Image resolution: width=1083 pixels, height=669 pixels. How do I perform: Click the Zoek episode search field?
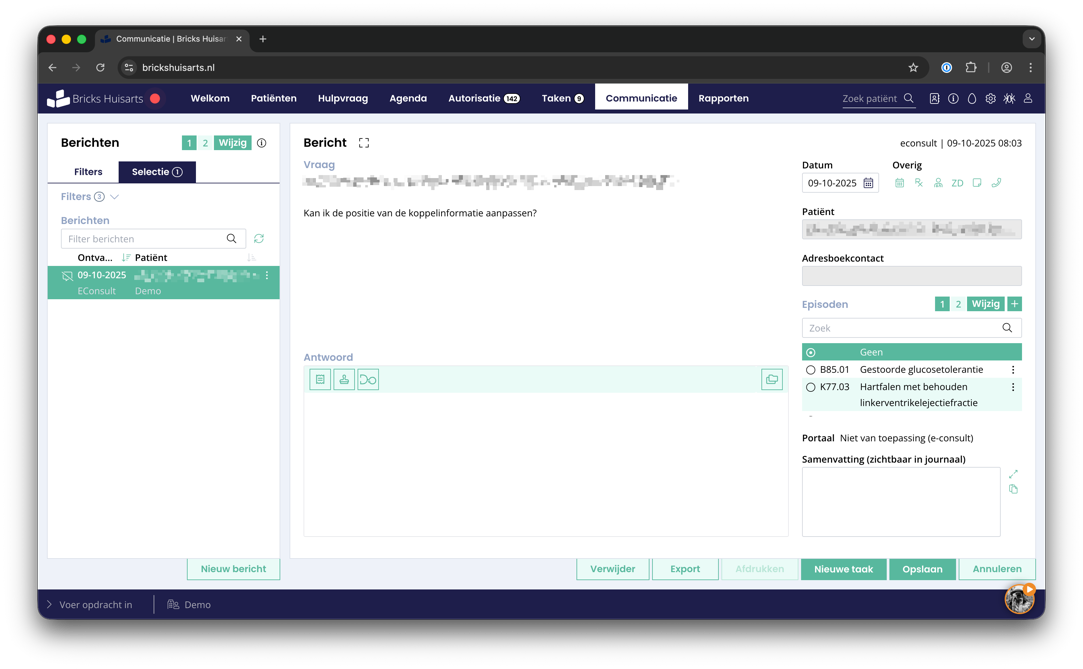(900, 328)
